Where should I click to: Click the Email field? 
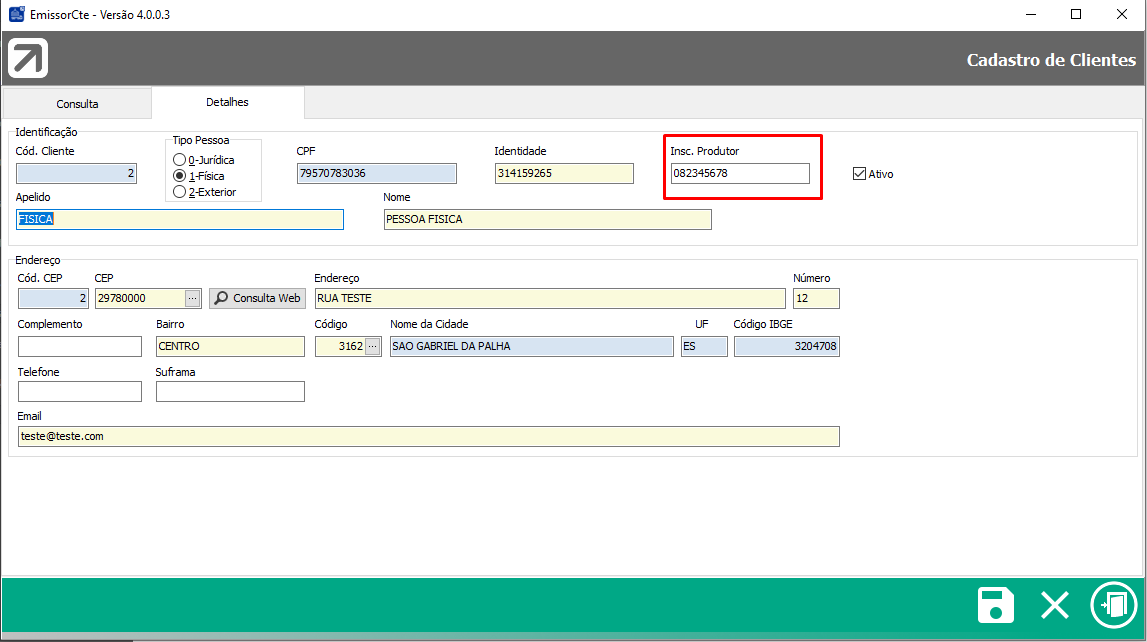click(429, 437)
